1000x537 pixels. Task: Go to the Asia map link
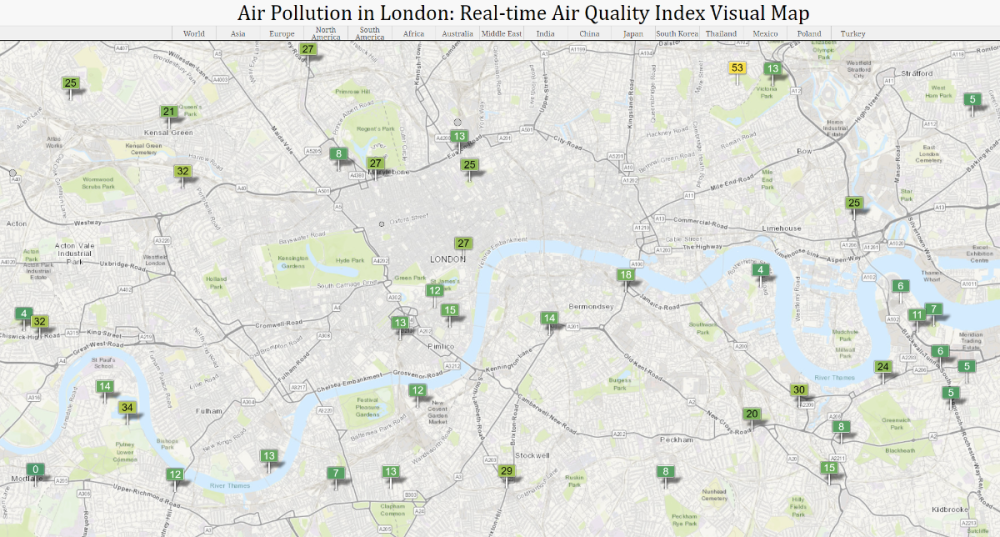pos(238,34)
